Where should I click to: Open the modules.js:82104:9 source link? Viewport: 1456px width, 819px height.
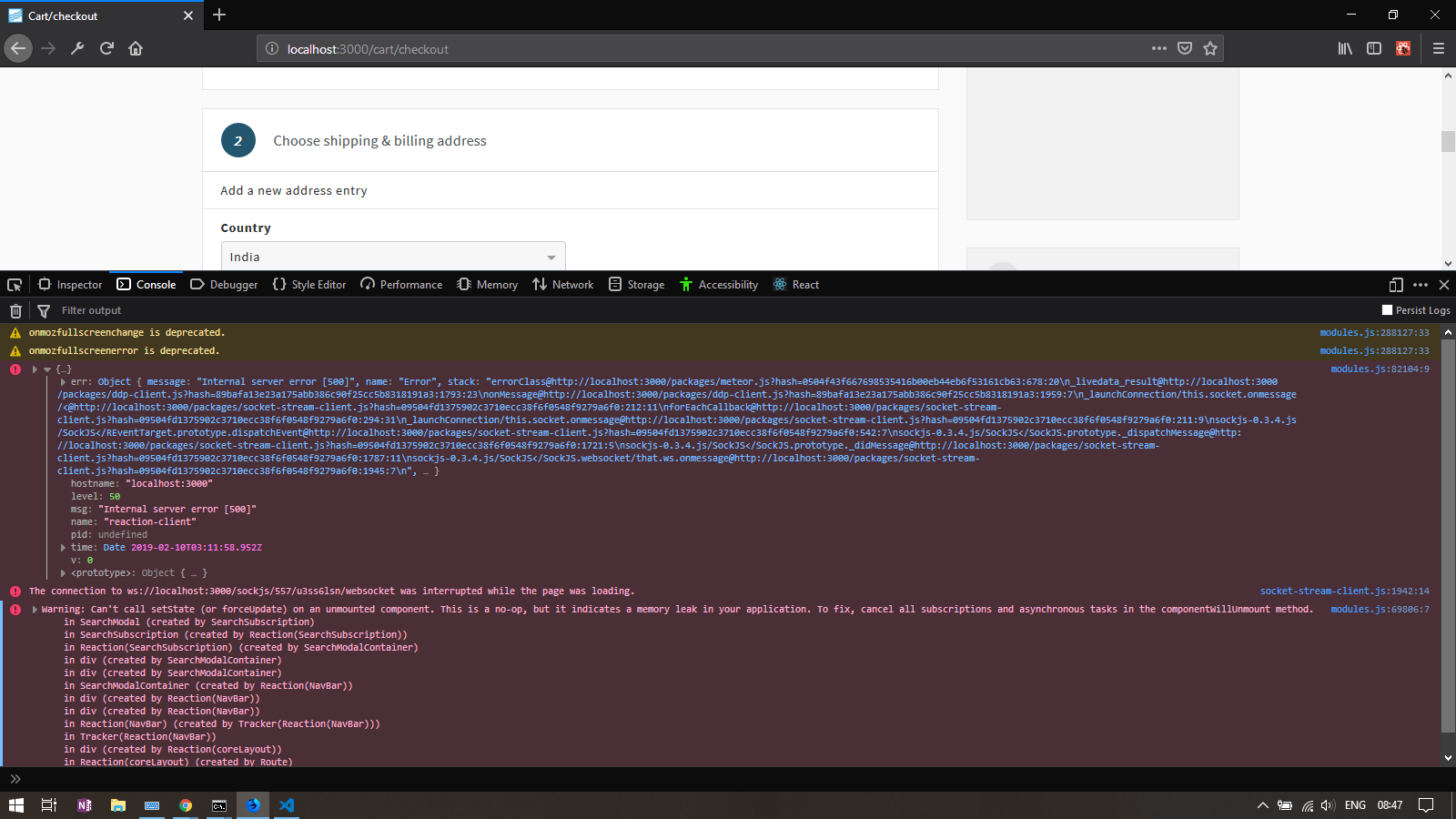point(1380,369)
